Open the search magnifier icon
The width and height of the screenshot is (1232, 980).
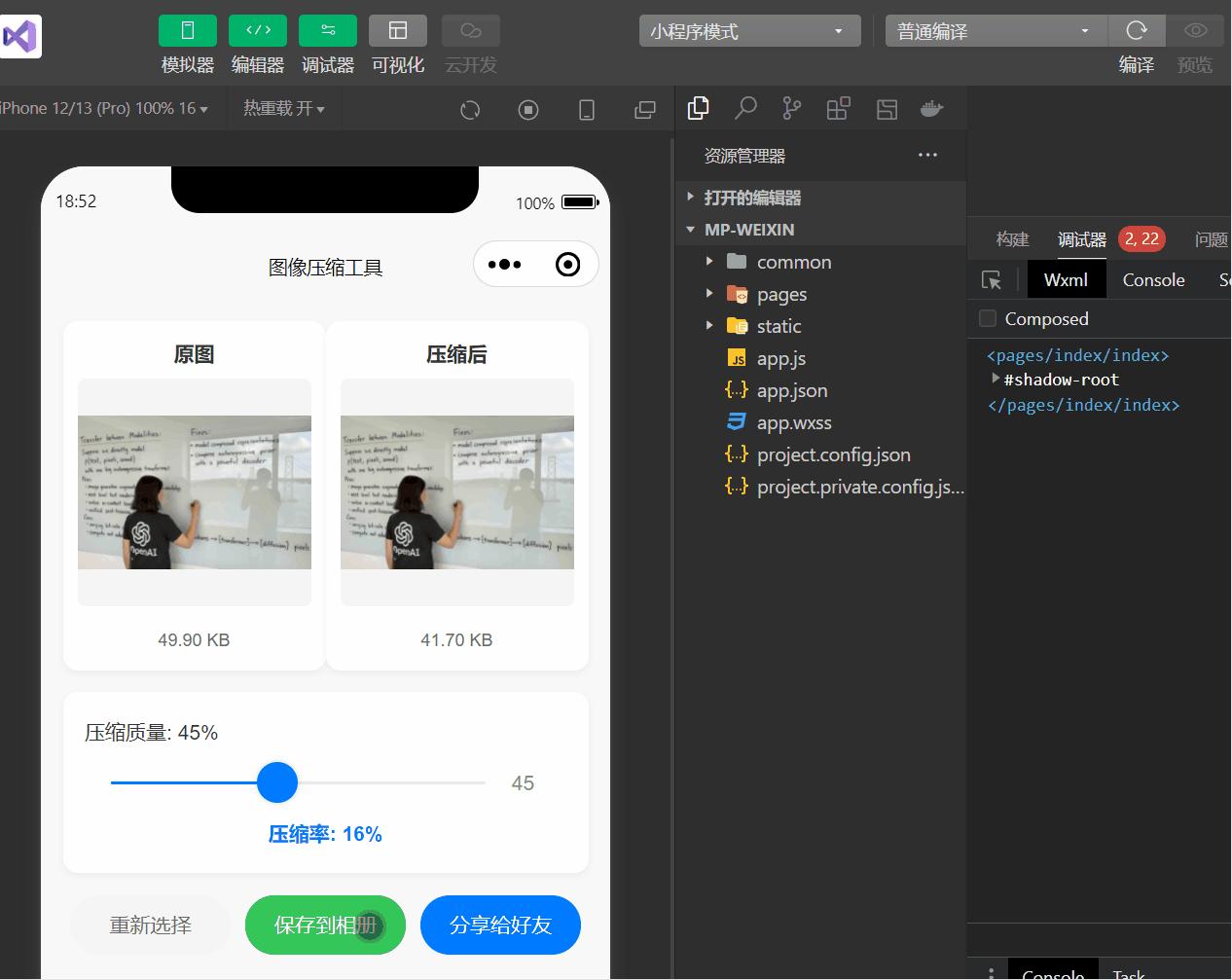click(x=745, y=108)
